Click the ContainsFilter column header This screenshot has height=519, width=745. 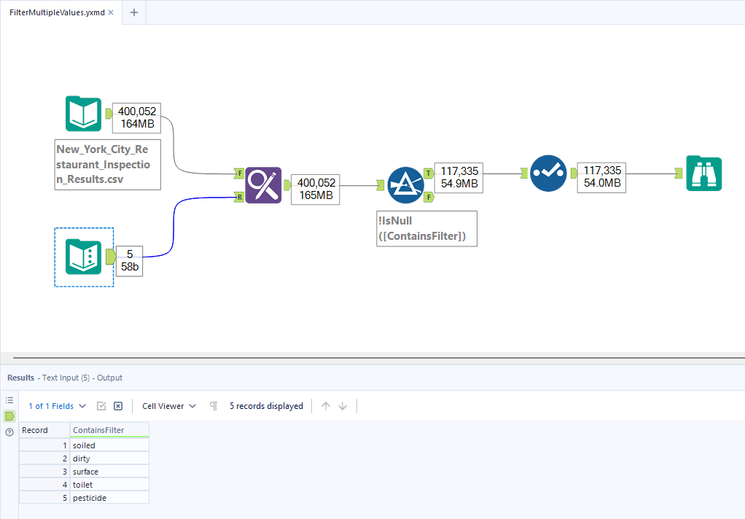pos(109,430)
